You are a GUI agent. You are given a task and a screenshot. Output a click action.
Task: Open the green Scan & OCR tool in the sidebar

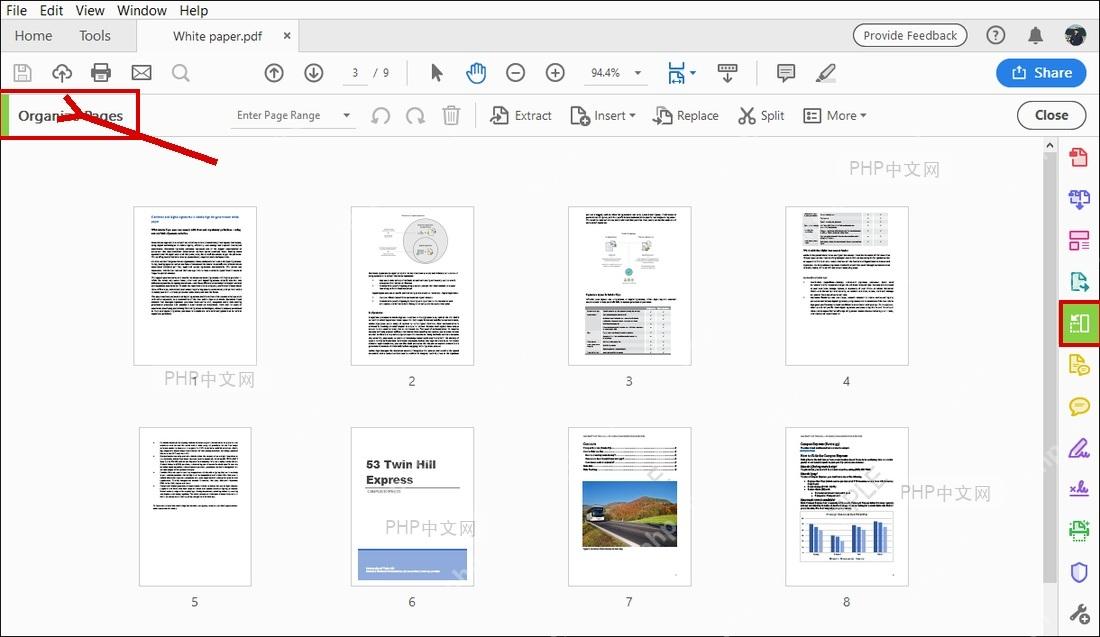click(1079, 530)
